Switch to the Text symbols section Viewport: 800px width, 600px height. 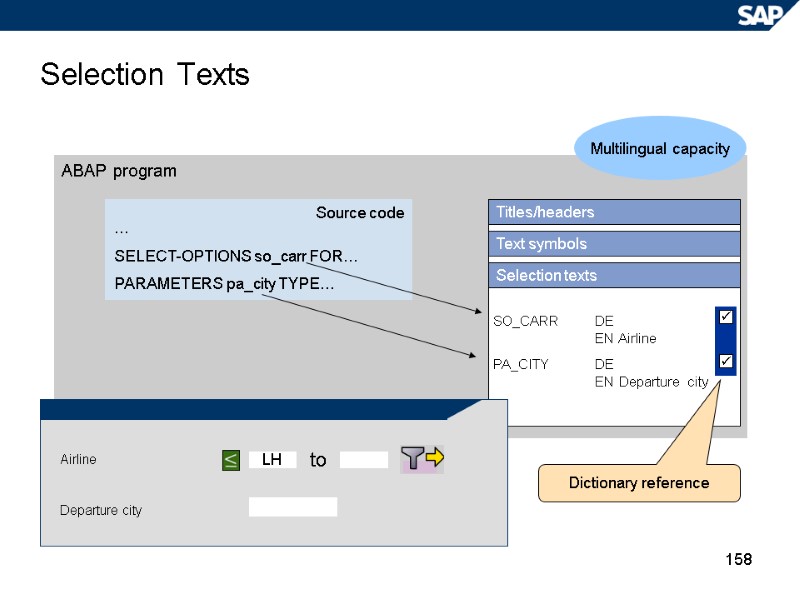pyautogui.click(x=613, y=244)
